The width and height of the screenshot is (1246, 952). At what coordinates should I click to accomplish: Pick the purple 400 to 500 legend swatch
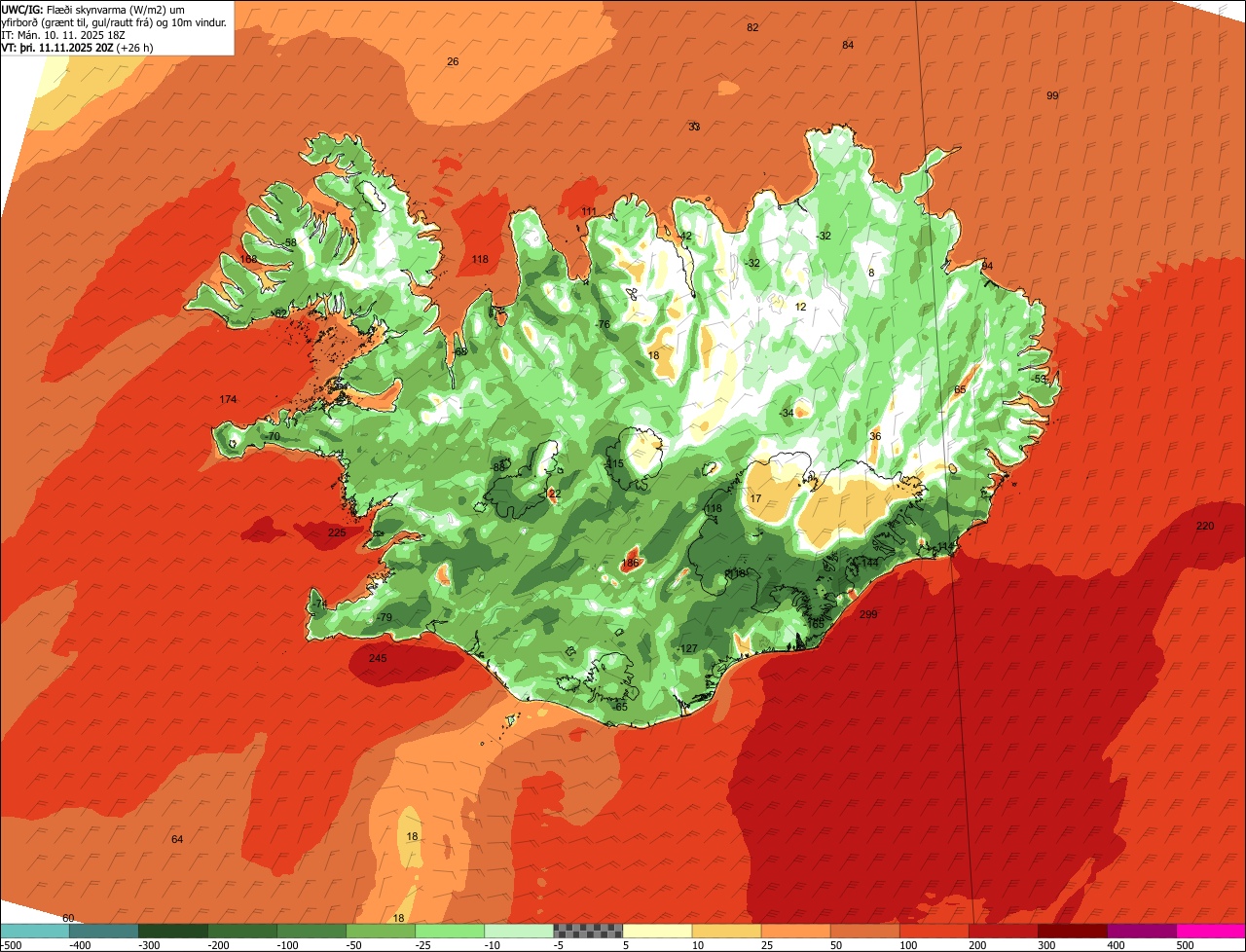[x=1141, y=931]
